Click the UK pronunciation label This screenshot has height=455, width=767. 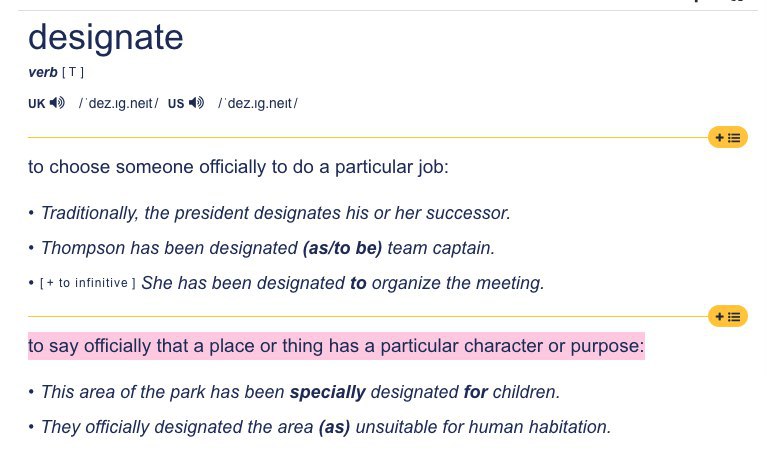pyautogui.click(x=37, y=104)
